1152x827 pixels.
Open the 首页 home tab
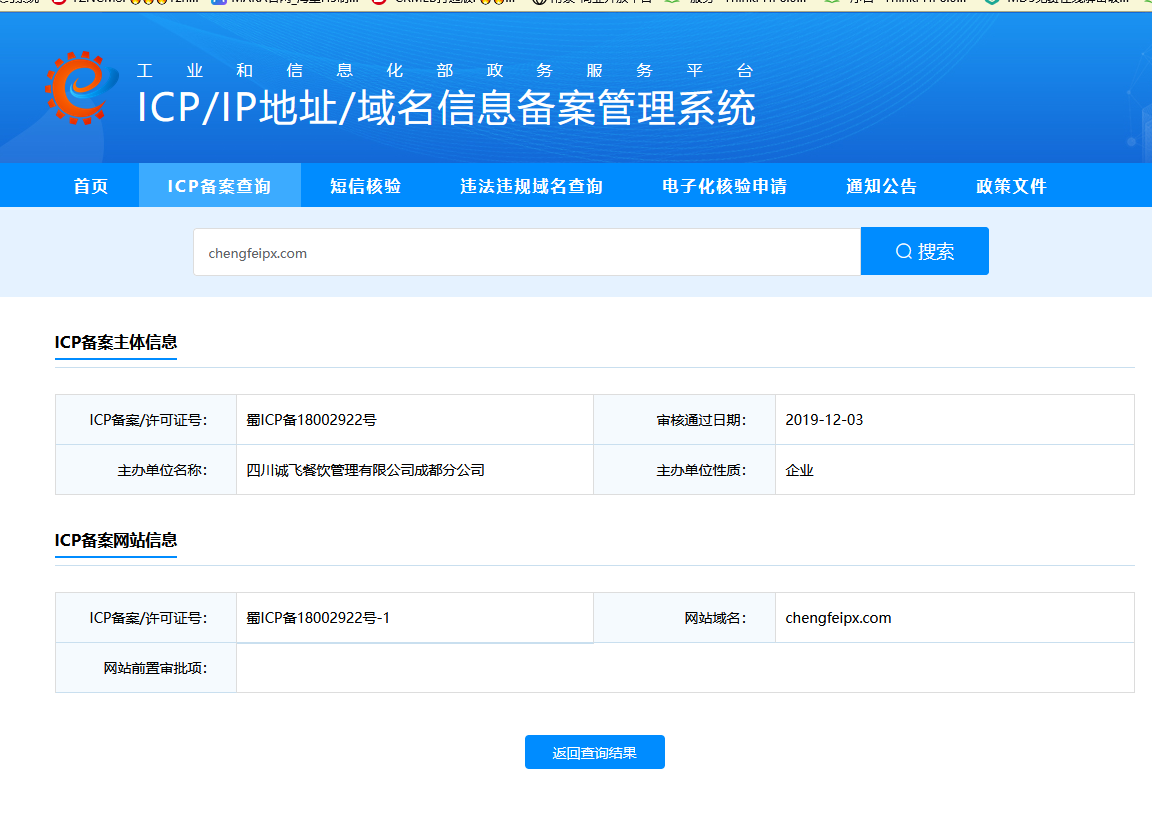click(91, 186)
